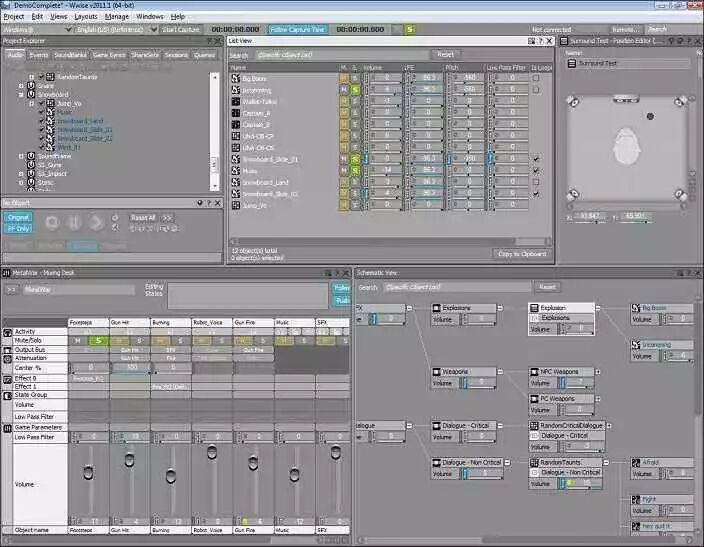Toggle Is Looping checkbox for Big Boom
This screenshot has width=704, height=547.
point(536,78)
